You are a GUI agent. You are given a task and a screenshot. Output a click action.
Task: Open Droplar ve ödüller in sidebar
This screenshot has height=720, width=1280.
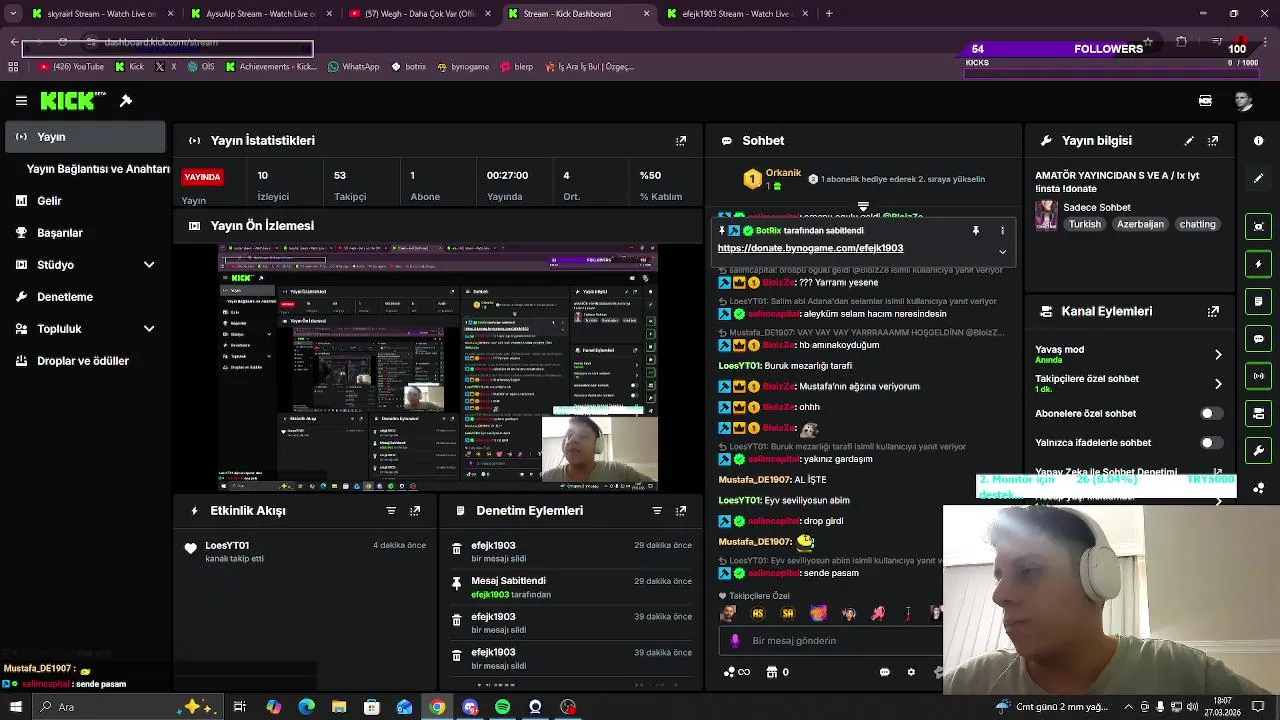click(85, 361)
